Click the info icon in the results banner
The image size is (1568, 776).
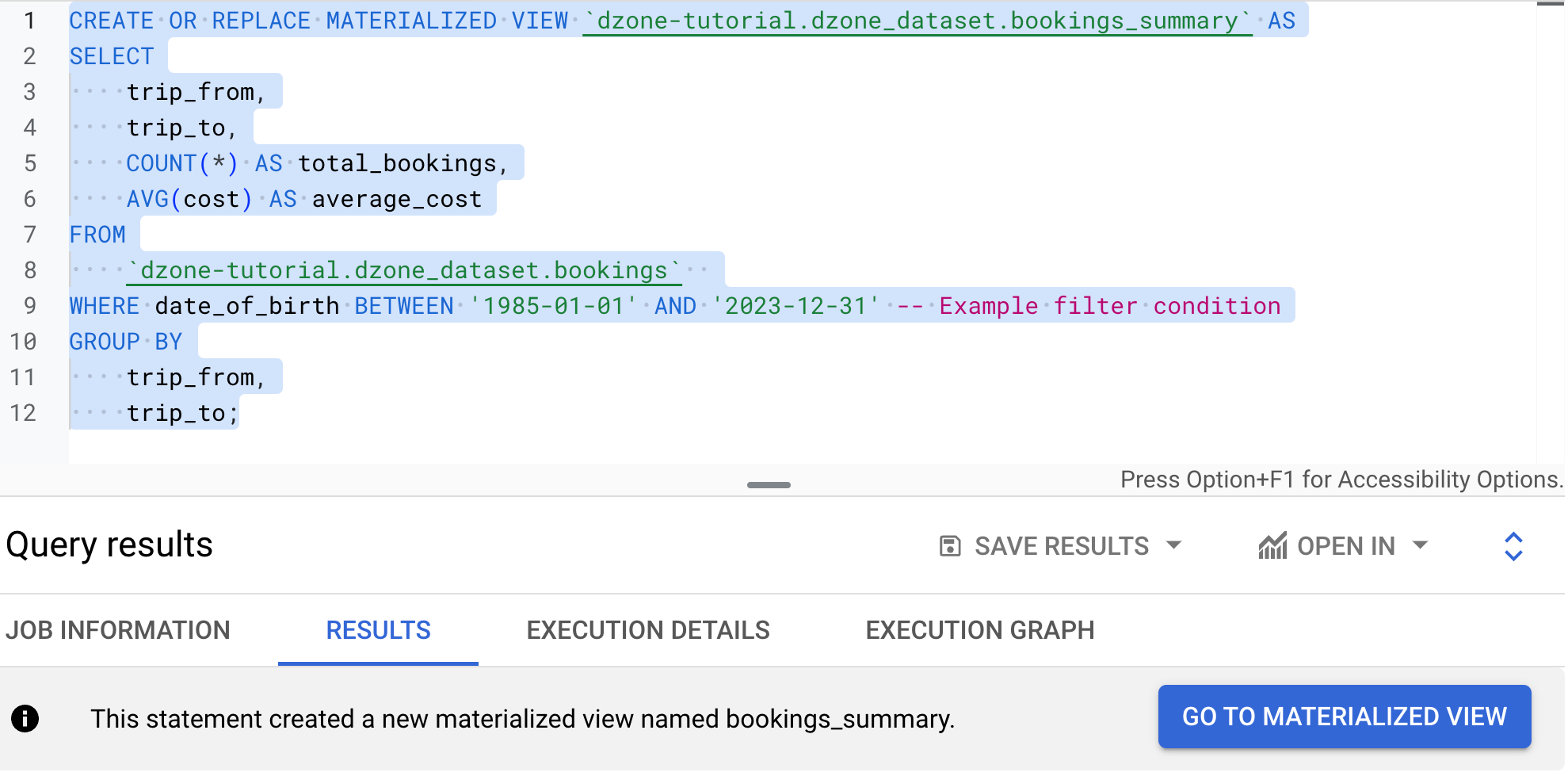[26, 718]
